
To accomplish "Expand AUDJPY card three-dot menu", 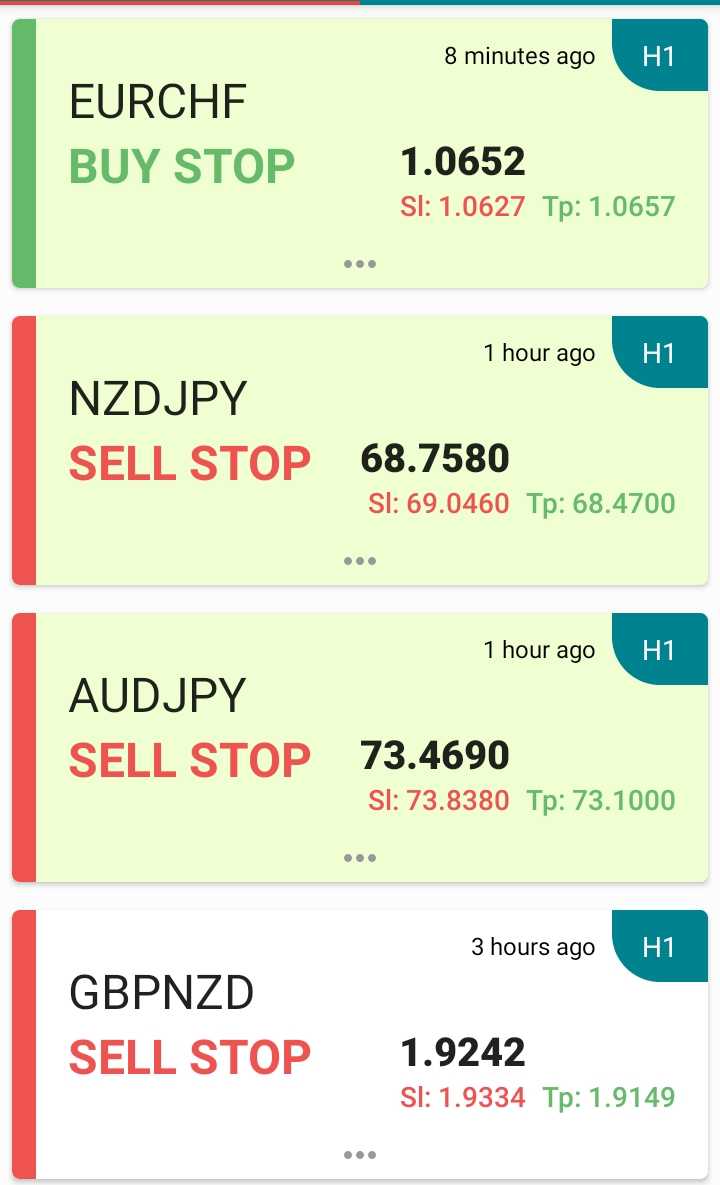I will coord(360,858).
